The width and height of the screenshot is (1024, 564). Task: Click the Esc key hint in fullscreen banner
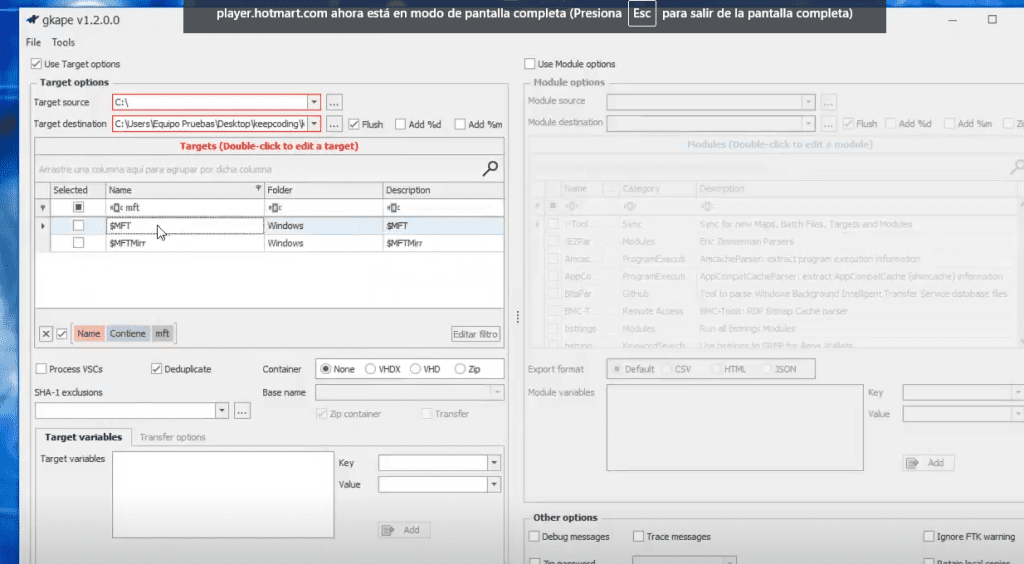[x=642, y=14]
